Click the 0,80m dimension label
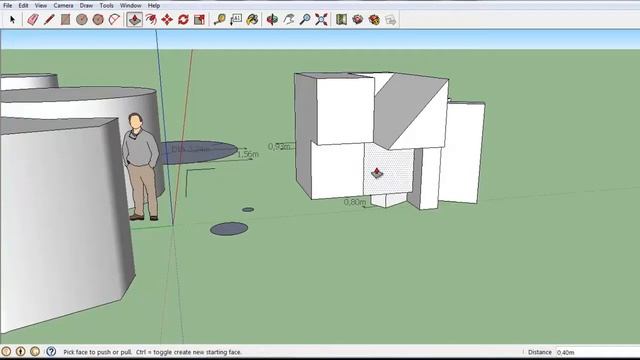 [x=354, y=202]
